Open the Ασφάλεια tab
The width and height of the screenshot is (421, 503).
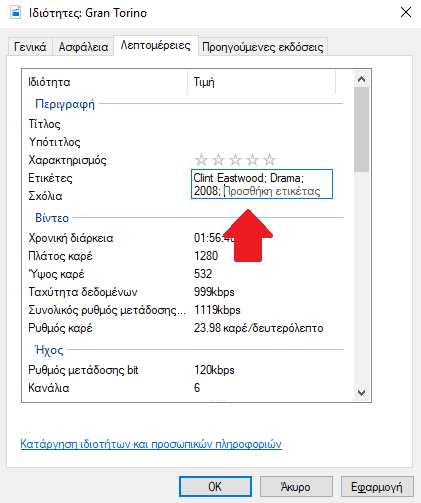point(83,47)
